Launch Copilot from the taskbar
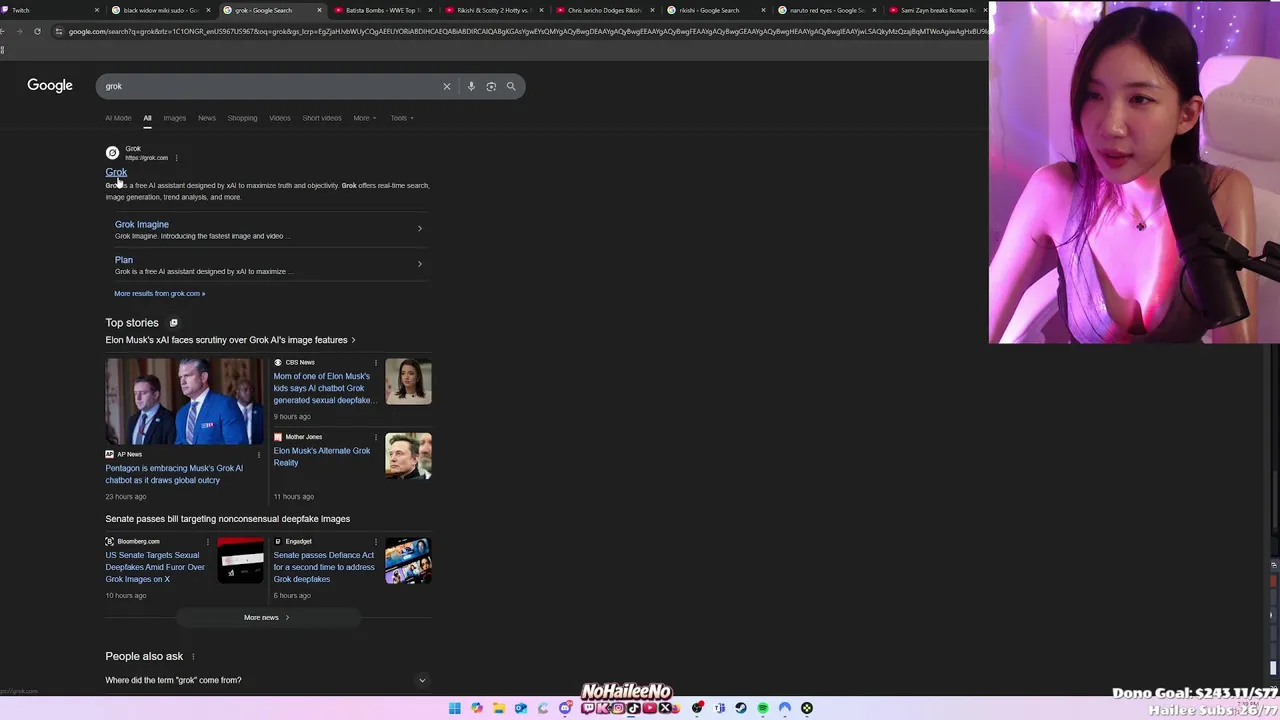 point(477,708)
